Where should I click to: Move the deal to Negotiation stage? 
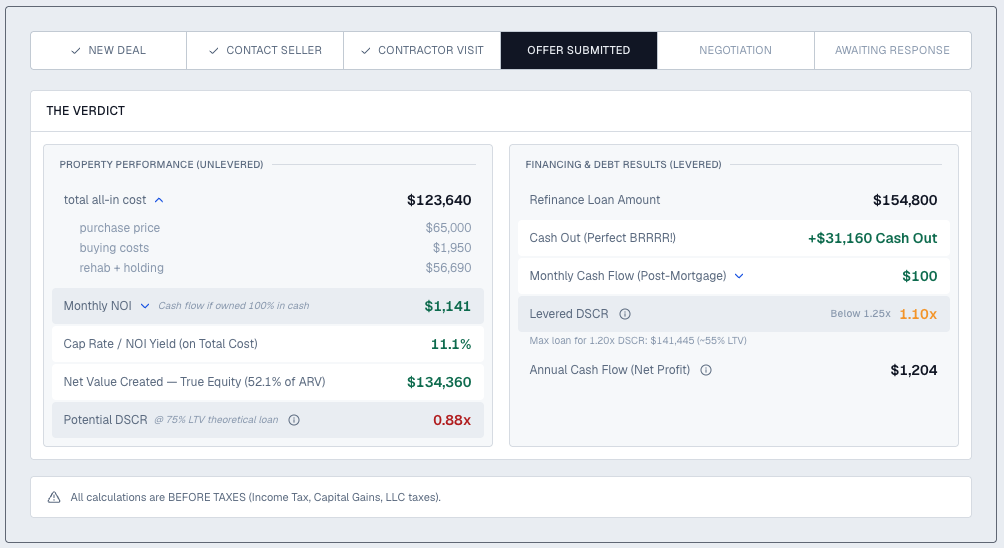tap(736, 50)
